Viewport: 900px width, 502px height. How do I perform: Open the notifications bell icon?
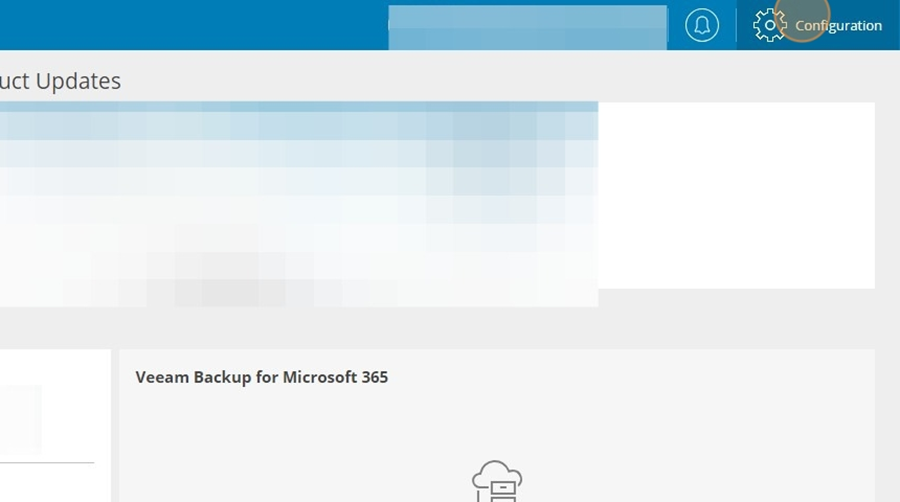point(701,25)
